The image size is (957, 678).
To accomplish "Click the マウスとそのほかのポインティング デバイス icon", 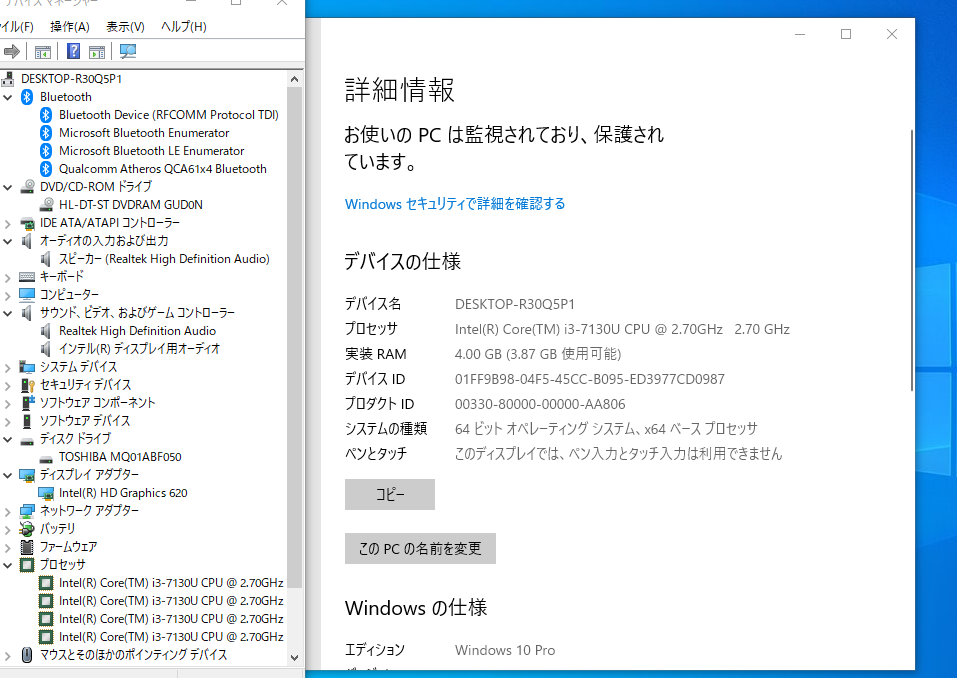I will (27, 655).
